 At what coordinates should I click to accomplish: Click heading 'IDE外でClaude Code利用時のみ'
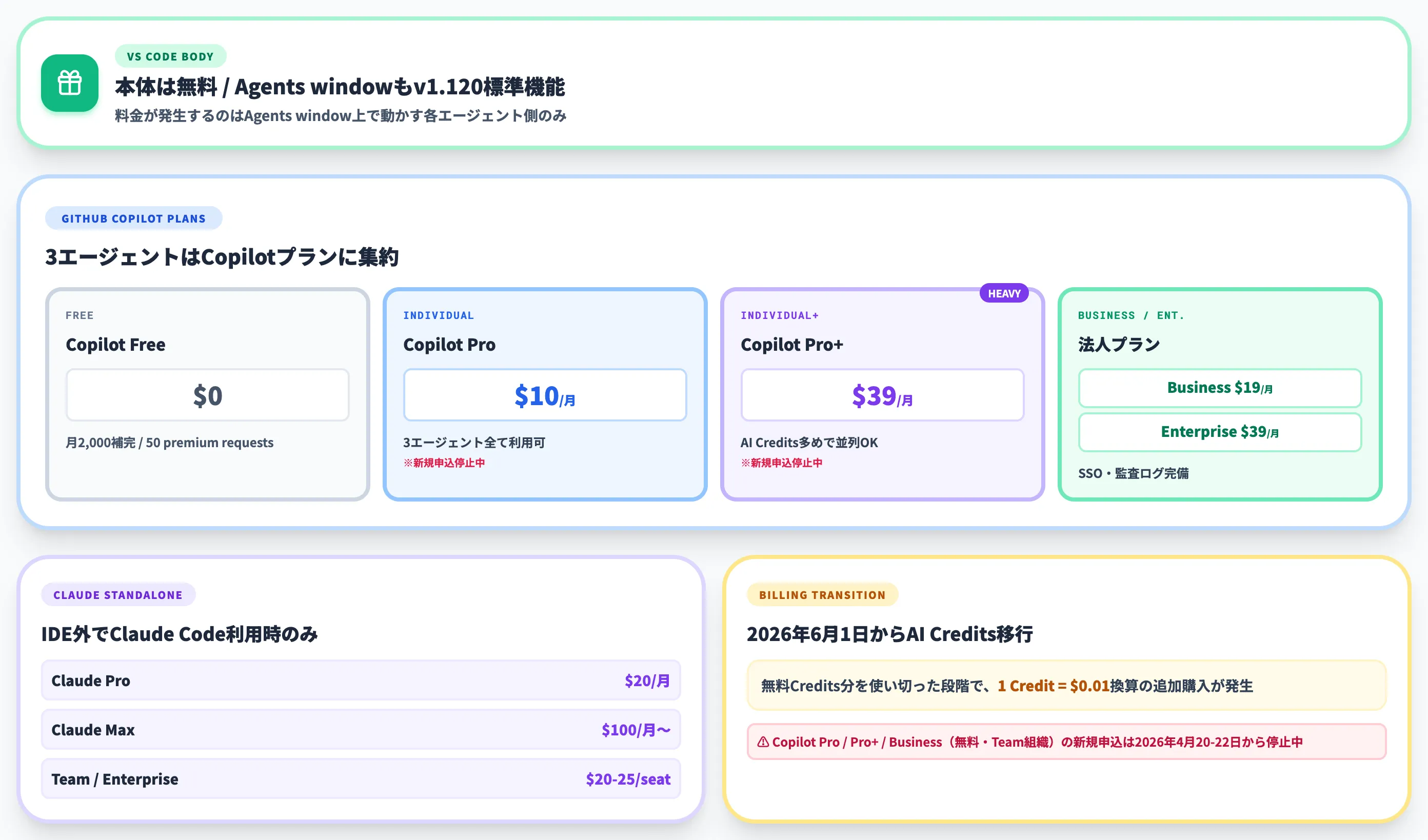pos(180,634)
